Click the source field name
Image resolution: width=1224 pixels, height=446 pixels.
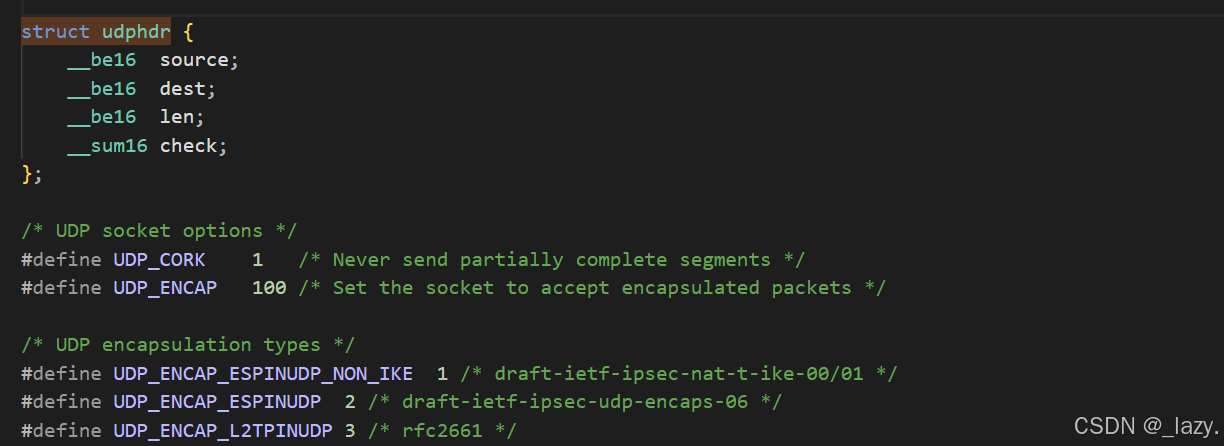pos(196,60)
